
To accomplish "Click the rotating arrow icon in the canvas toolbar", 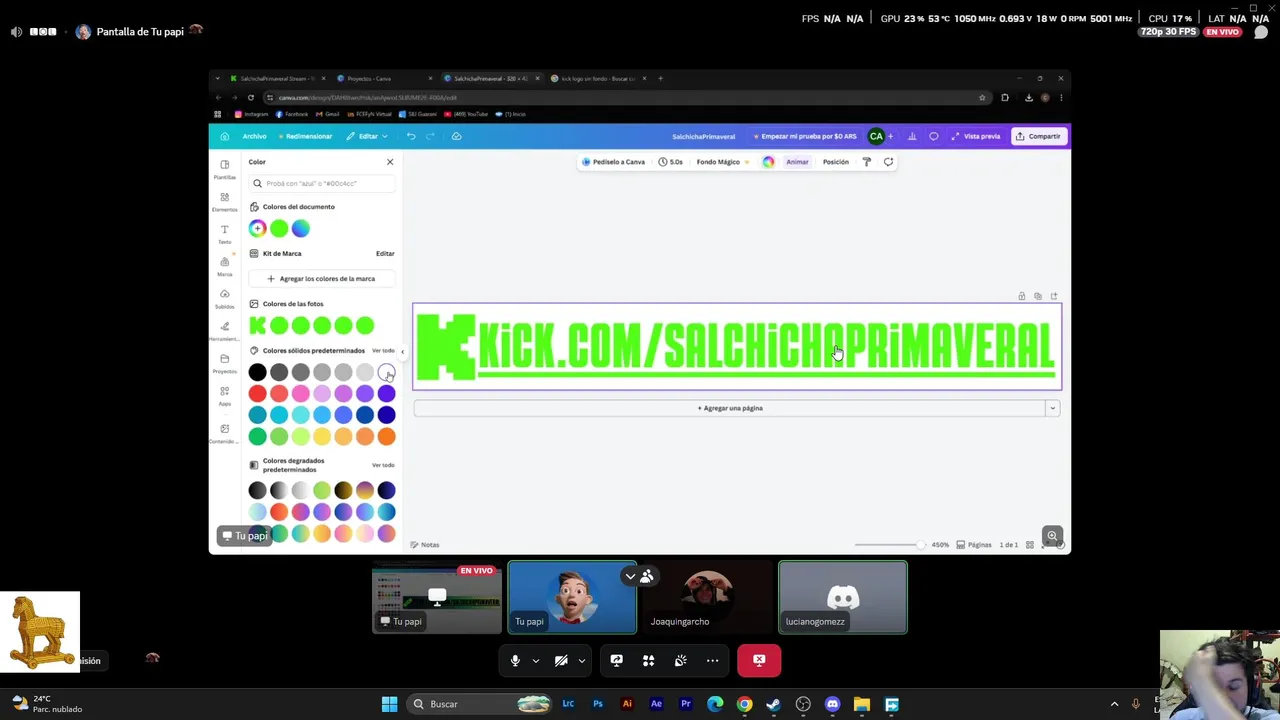I will coord(888,162).
